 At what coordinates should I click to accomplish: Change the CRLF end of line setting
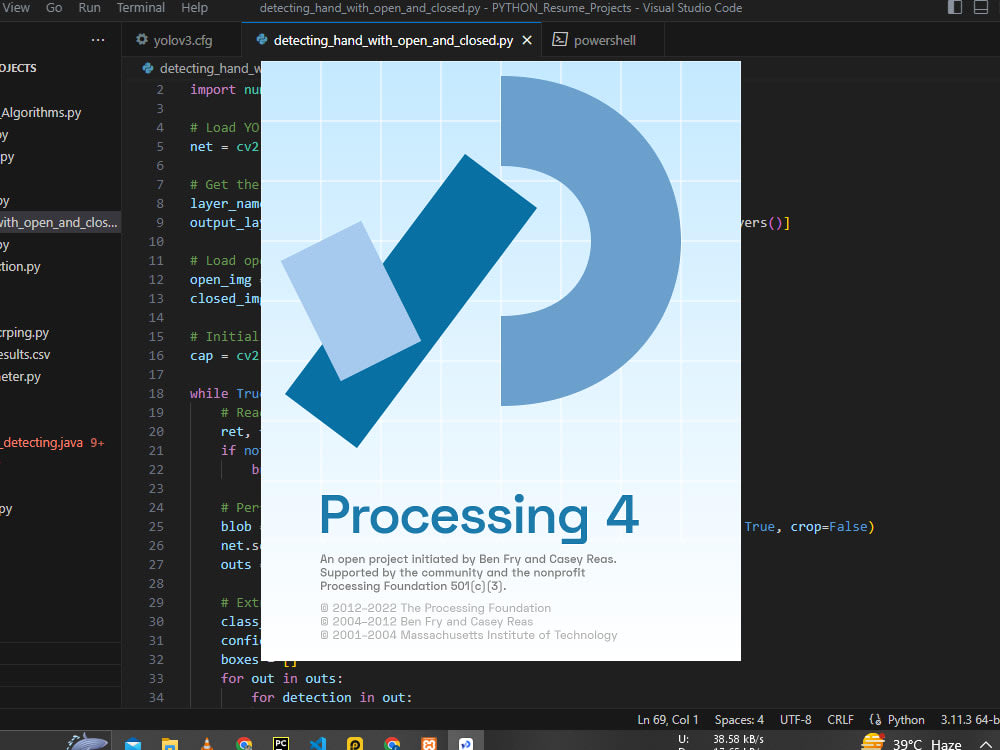click(840, 719)
